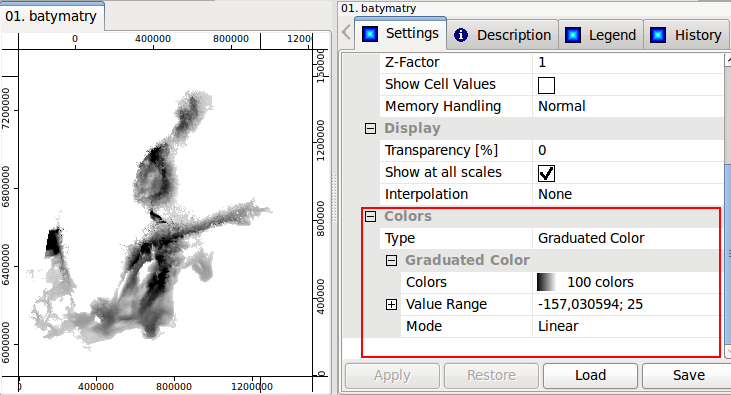
Task: Click the Load button
Action: click(590, 375)
